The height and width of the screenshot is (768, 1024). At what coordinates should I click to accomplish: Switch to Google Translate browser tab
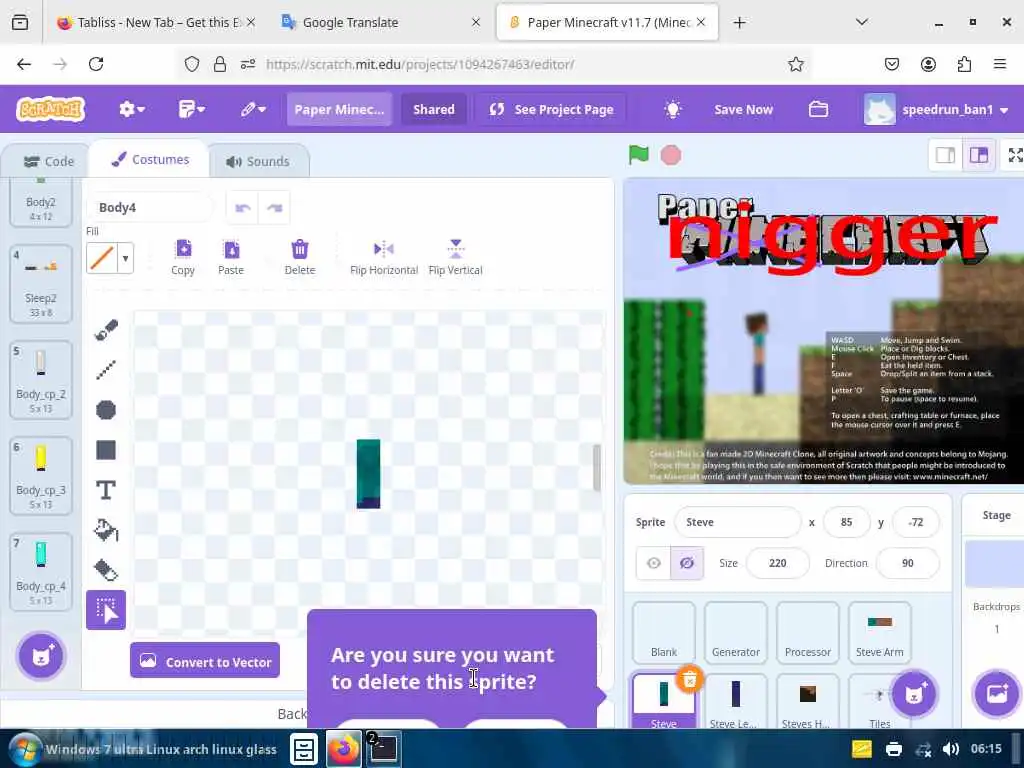click(x=380, y=22)
